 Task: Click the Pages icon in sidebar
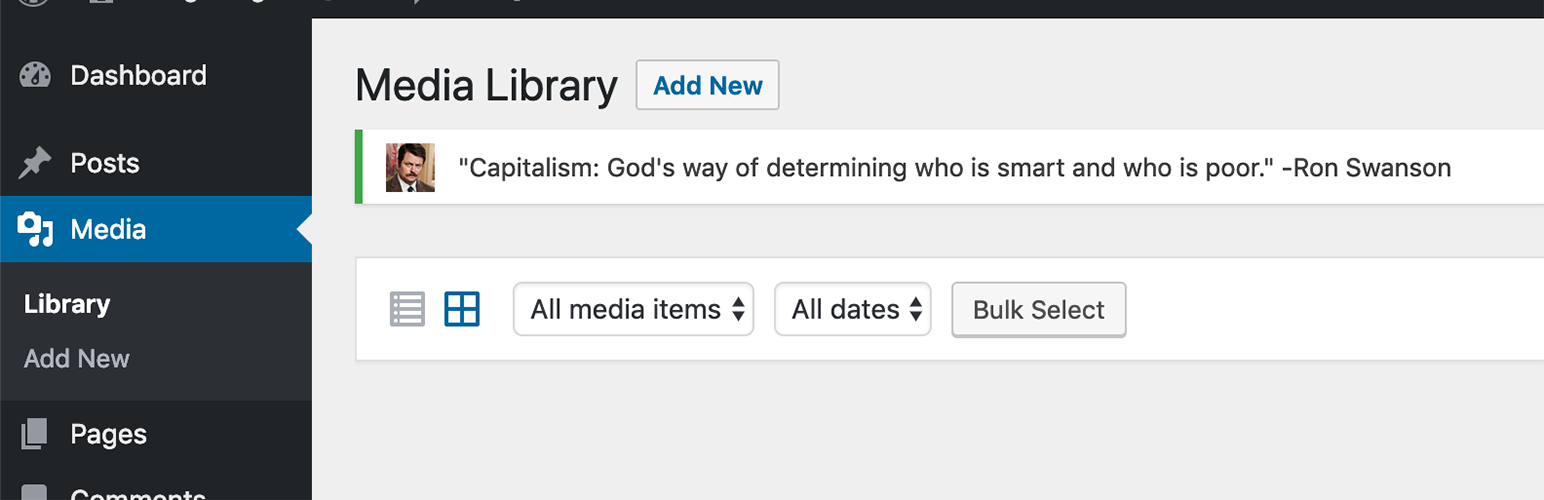coord(35,434)
